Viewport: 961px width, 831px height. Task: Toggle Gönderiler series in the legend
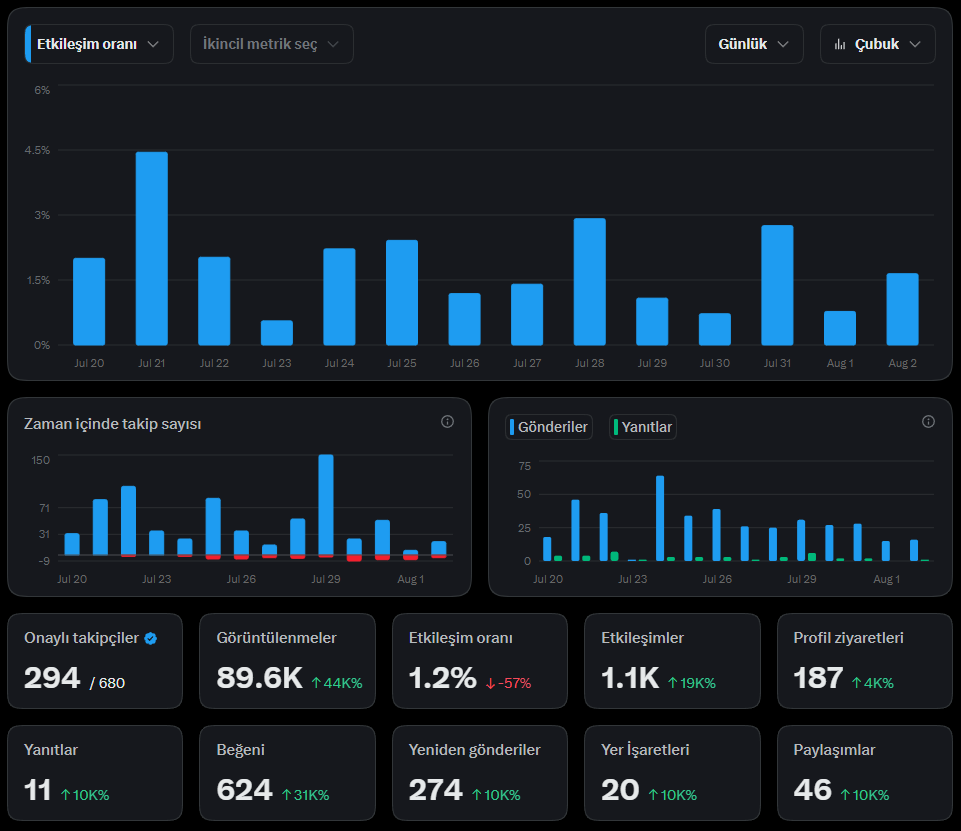pyautogui.click(x=549, y=427)
